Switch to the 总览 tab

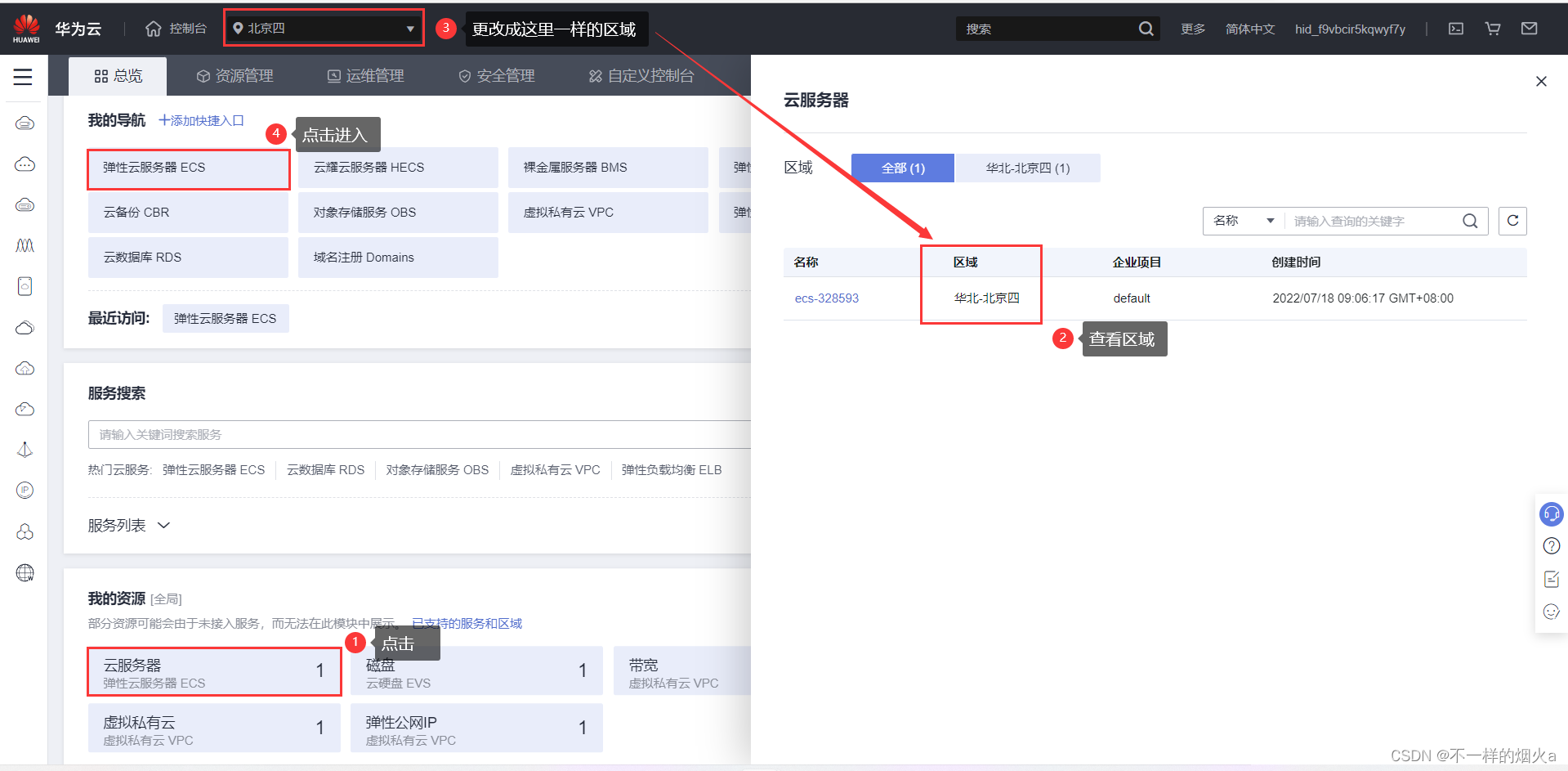pyautogui.click(x=118, y=76)
